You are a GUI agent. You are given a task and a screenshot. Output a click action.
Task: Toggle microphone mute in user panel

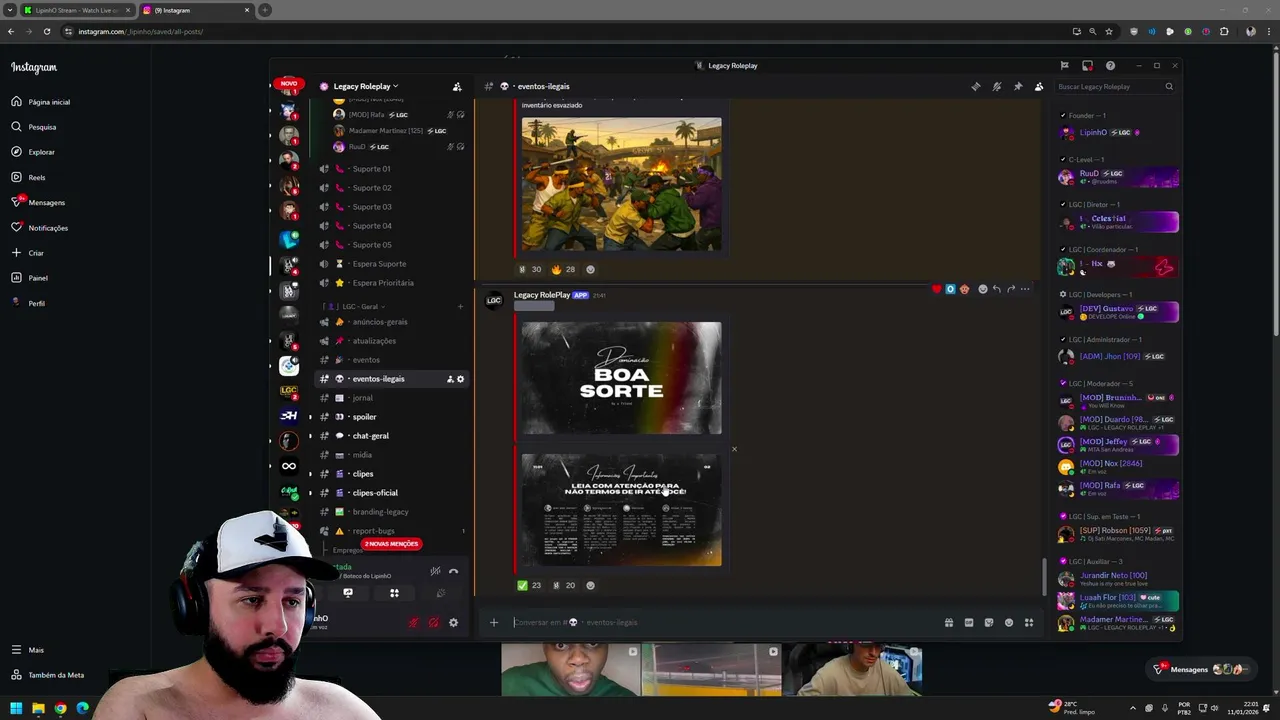tap(413, 622)
